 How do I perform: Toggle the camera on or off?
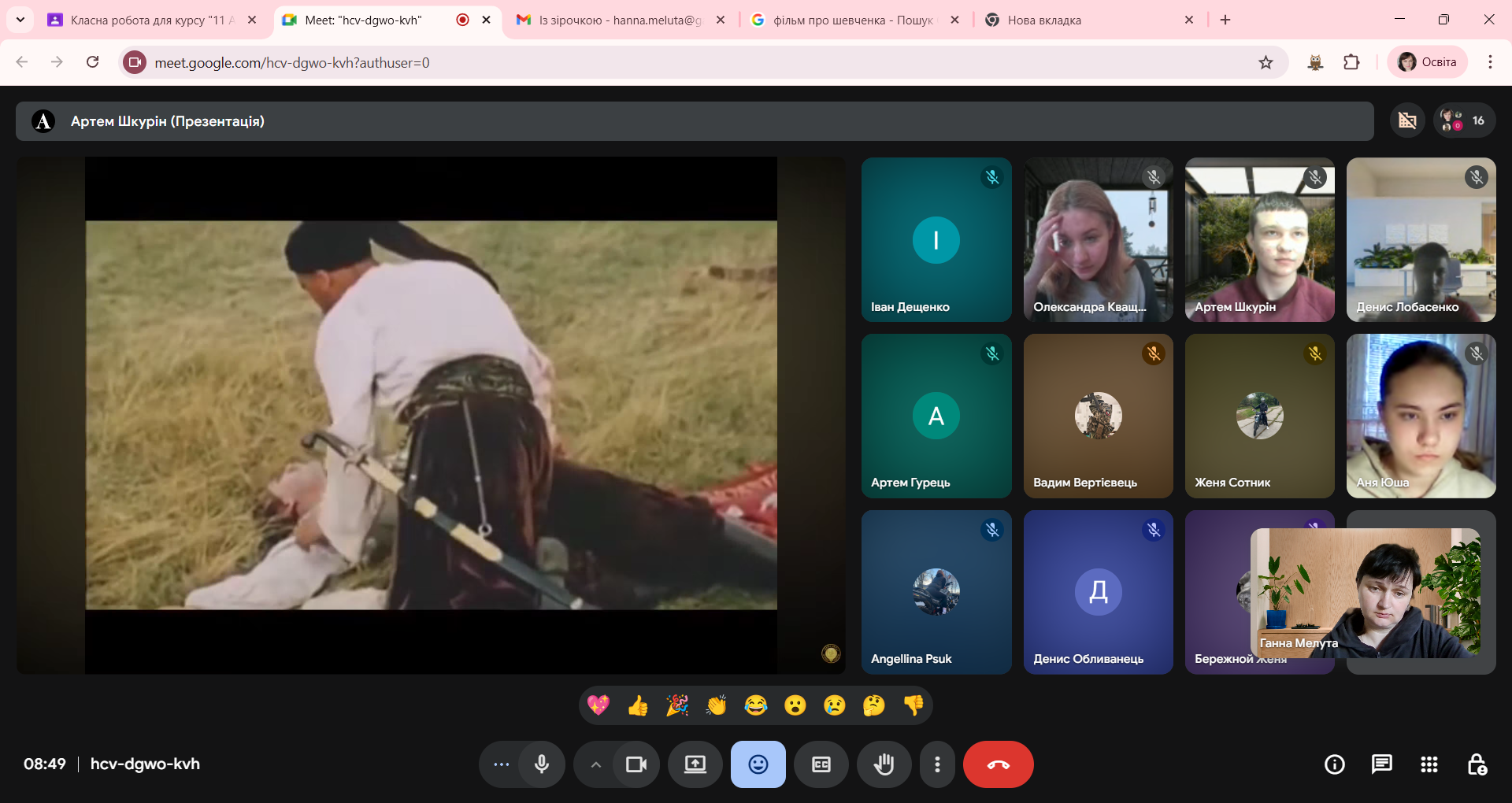pos(636,764)
